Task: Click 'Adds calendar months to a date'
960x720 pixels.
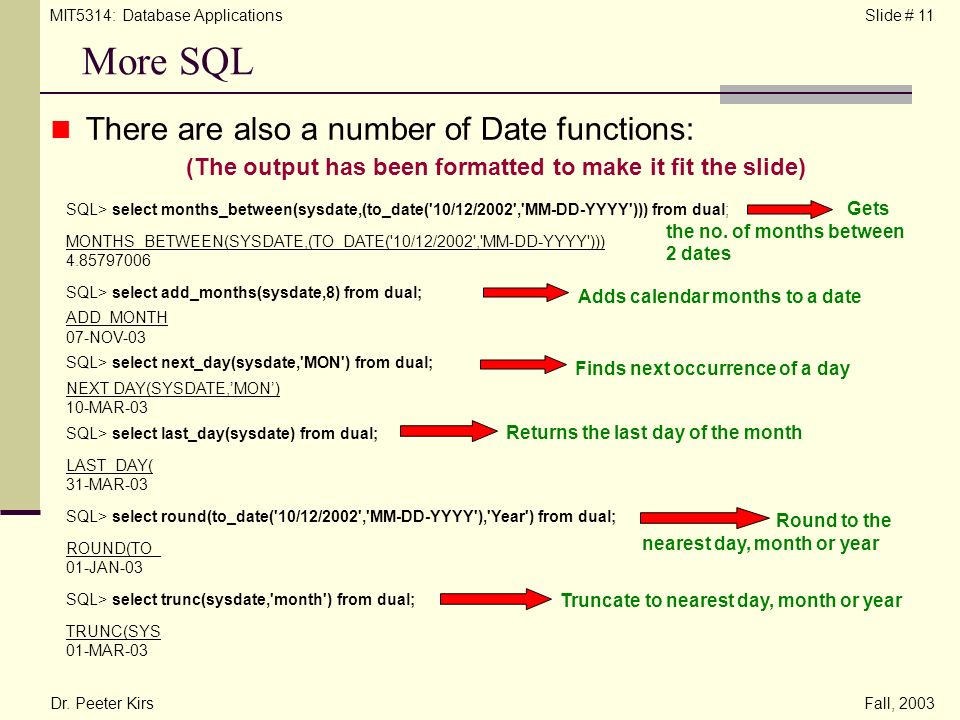Action: (719, 296)
